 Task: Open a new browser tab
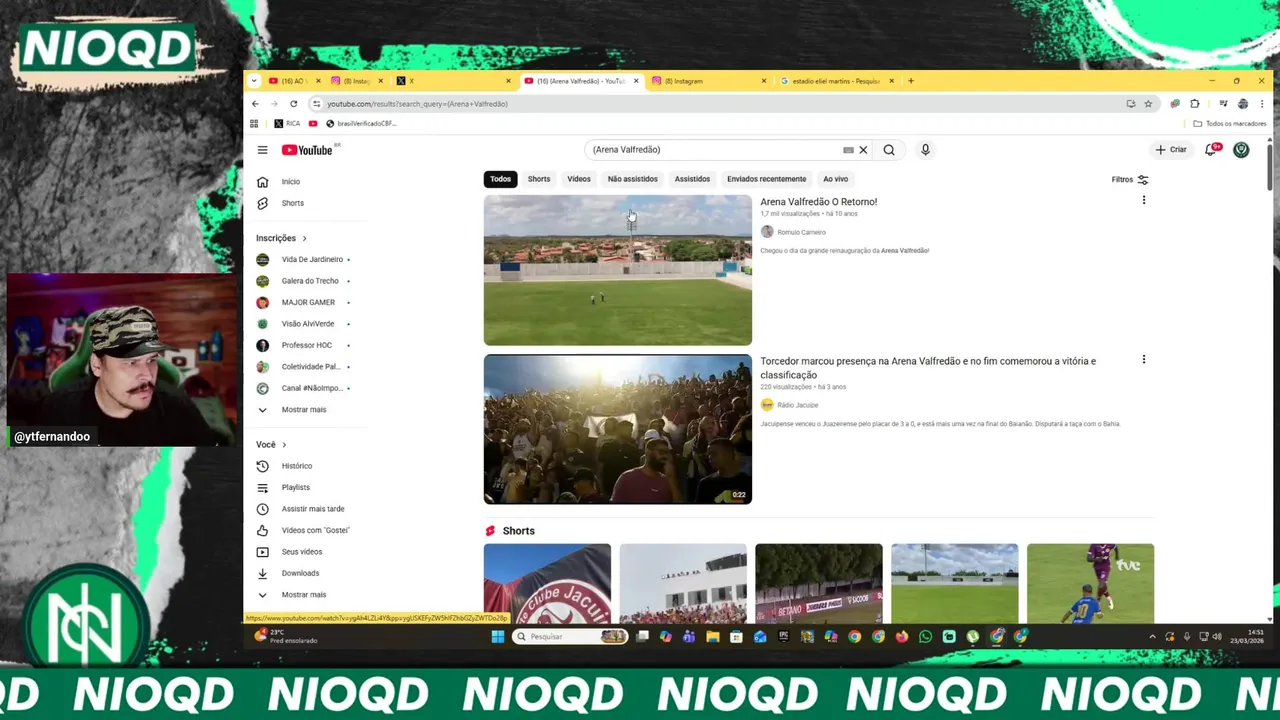point(910,81)
